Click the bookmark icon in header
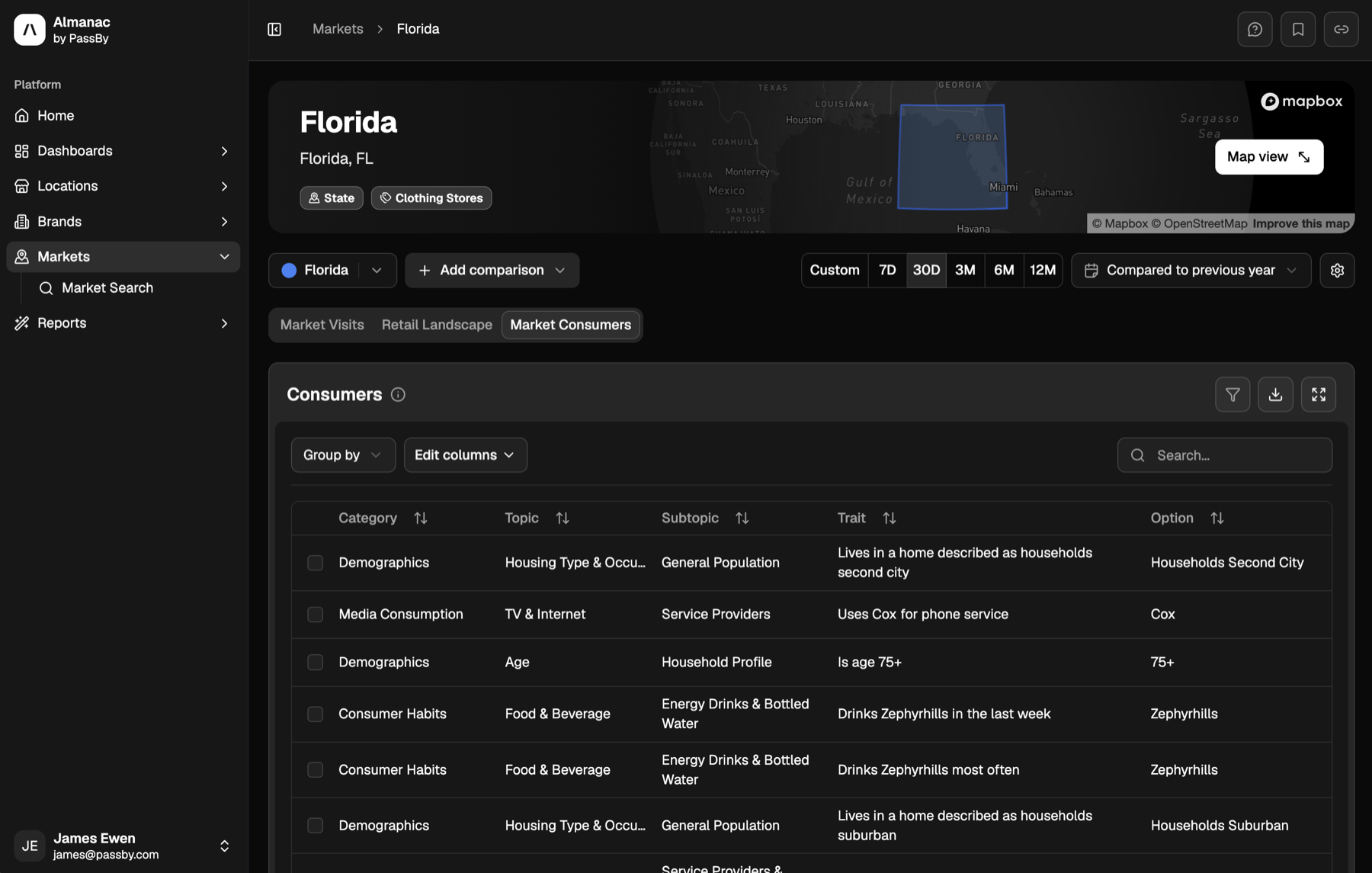The height and width of the screenshot is (873, 1372). pos(1298,30)
